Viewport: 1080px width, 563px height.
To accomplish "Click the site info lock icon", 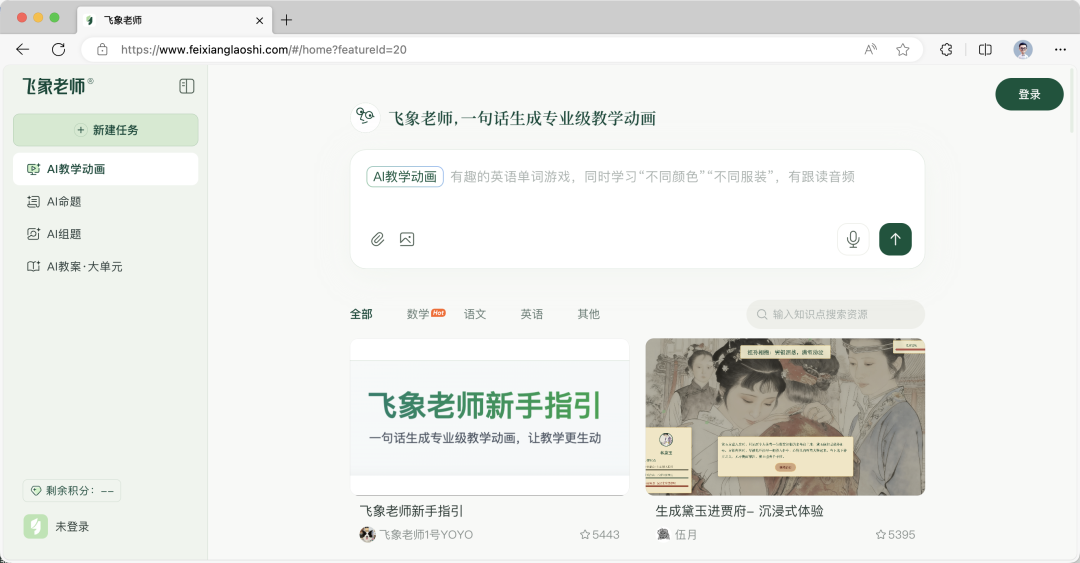I will point(102,50).
